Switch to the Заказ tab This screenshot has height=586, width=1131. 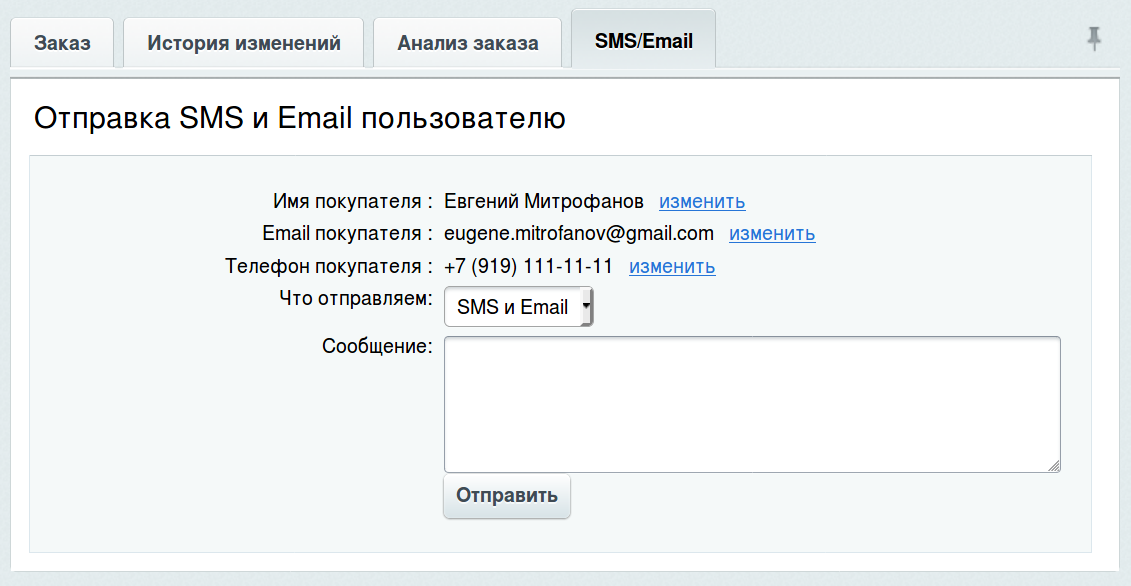tap(62, 43)
